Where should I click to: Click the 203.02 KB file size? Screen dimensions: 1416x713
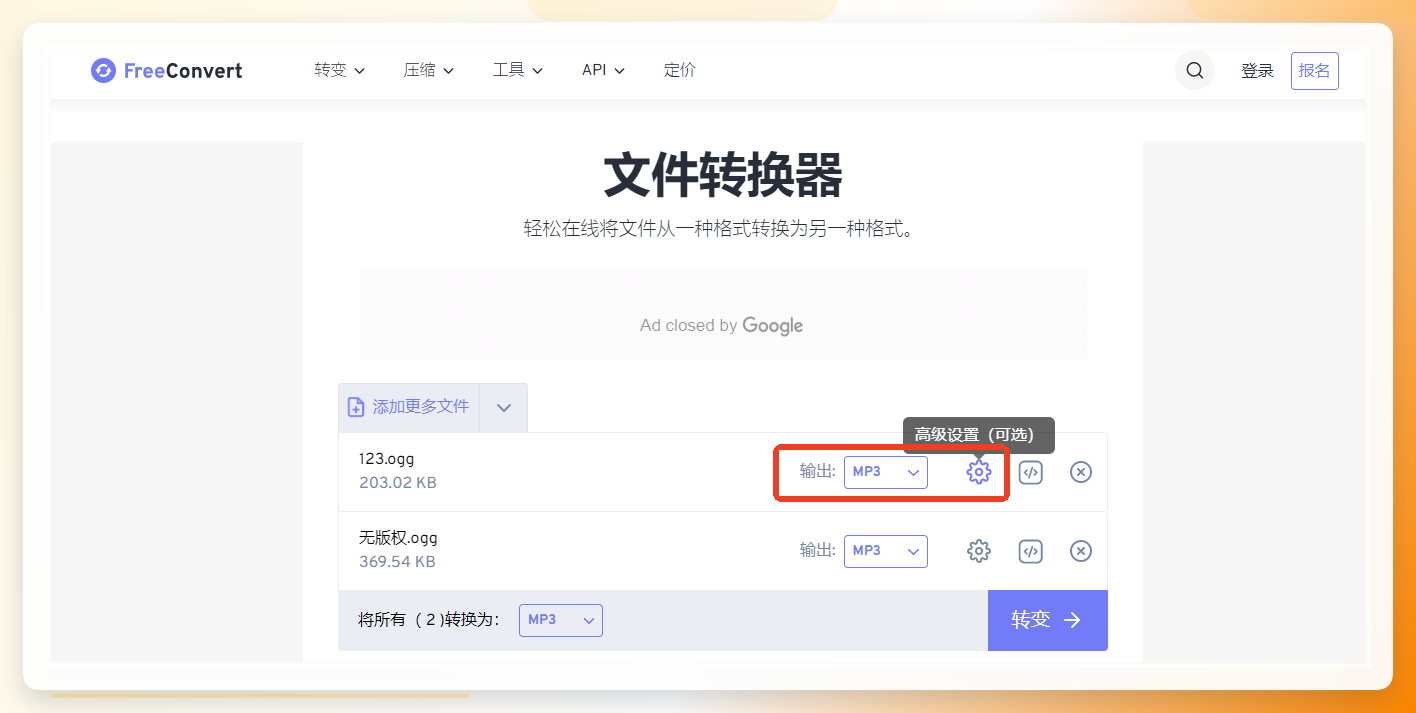pos(398,483)
